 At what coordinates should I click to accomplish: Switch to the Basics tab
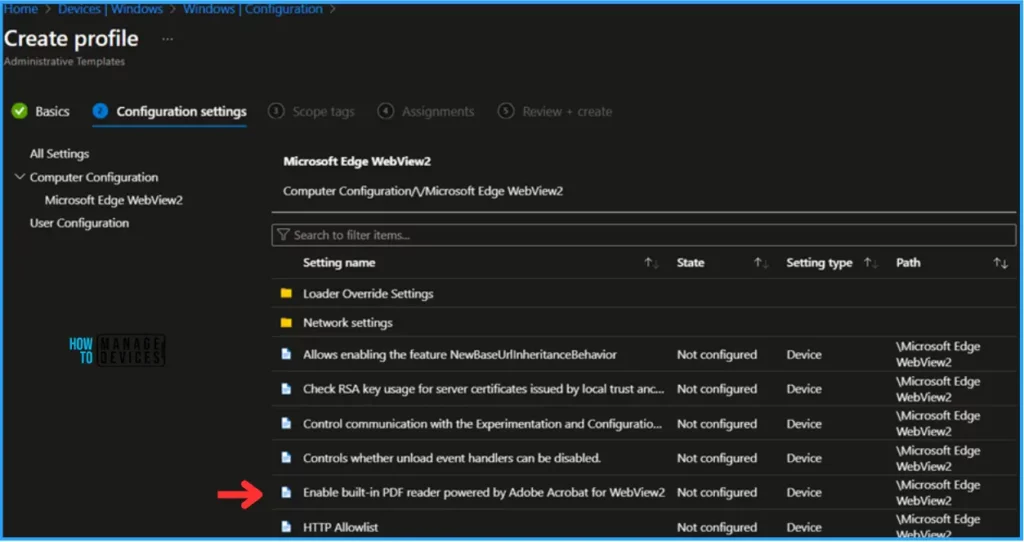(52, 112)
